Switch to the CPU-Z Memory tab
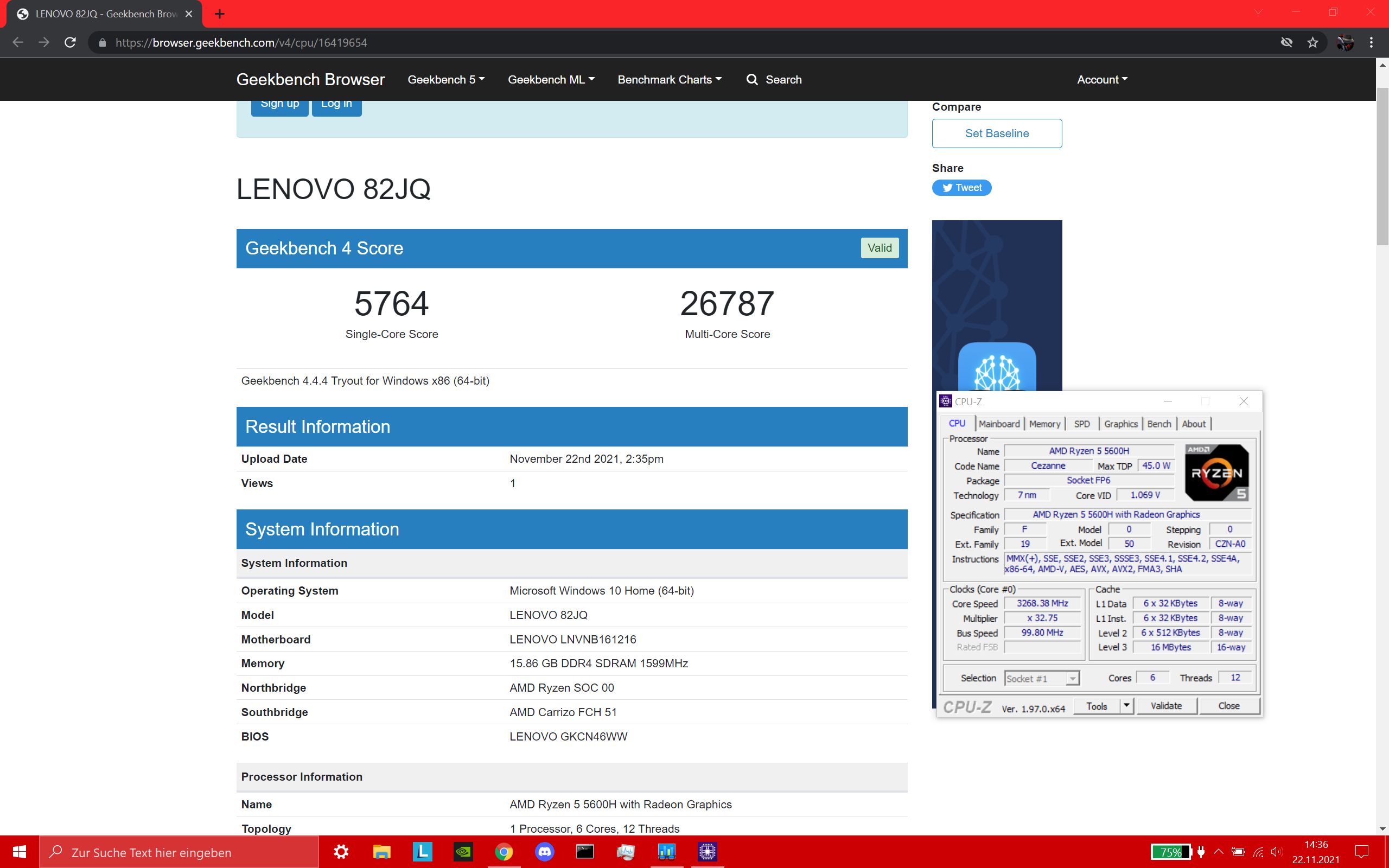Viewport: 1389px width, 868px height. pos(1044,424)
